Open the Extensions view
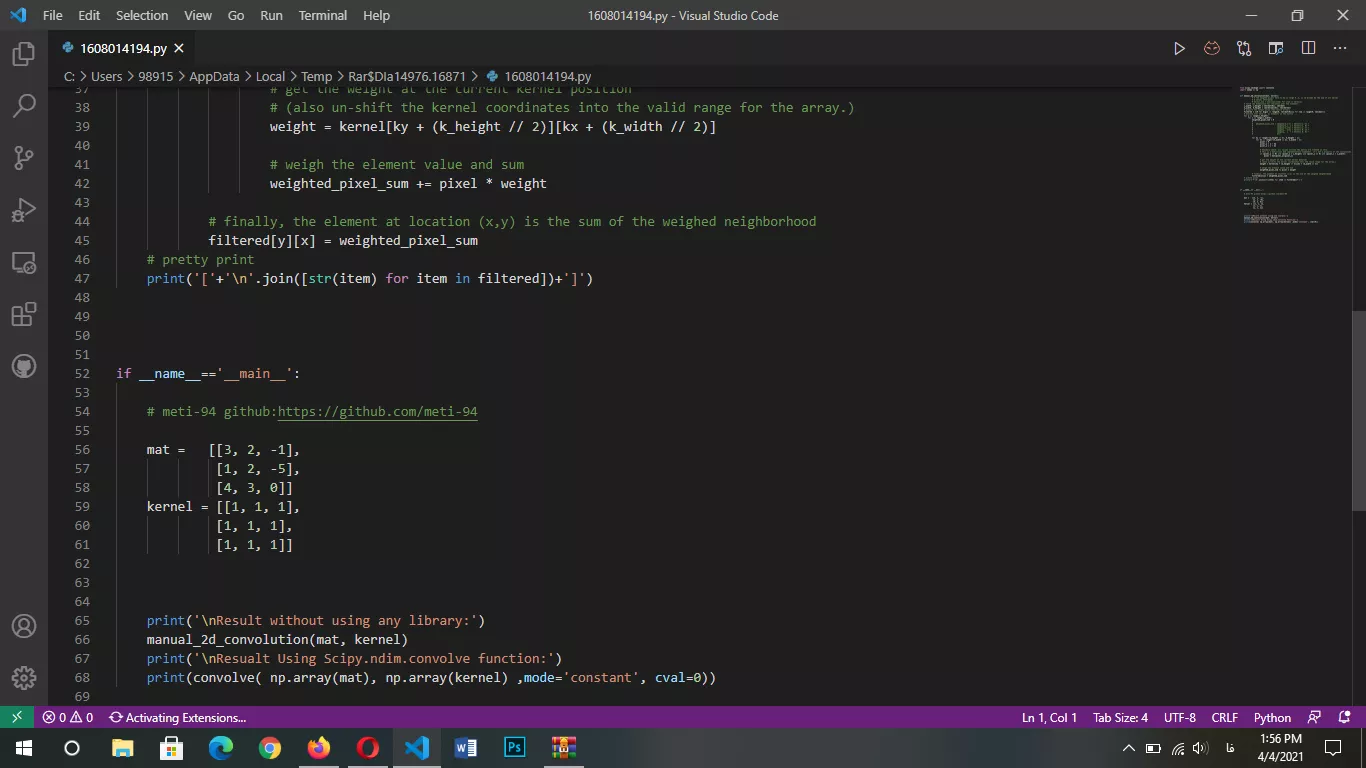Viewport: 1366px width, 768px height. [x=24, y=315]
